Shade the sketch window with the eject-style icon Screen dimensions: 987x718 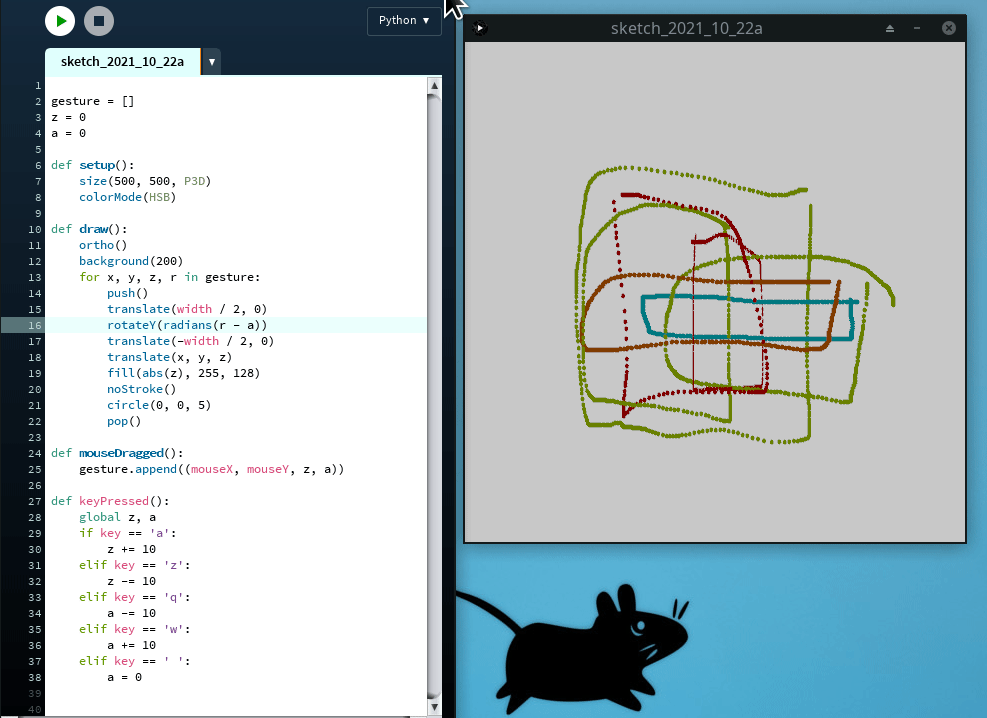click(890, 28)
